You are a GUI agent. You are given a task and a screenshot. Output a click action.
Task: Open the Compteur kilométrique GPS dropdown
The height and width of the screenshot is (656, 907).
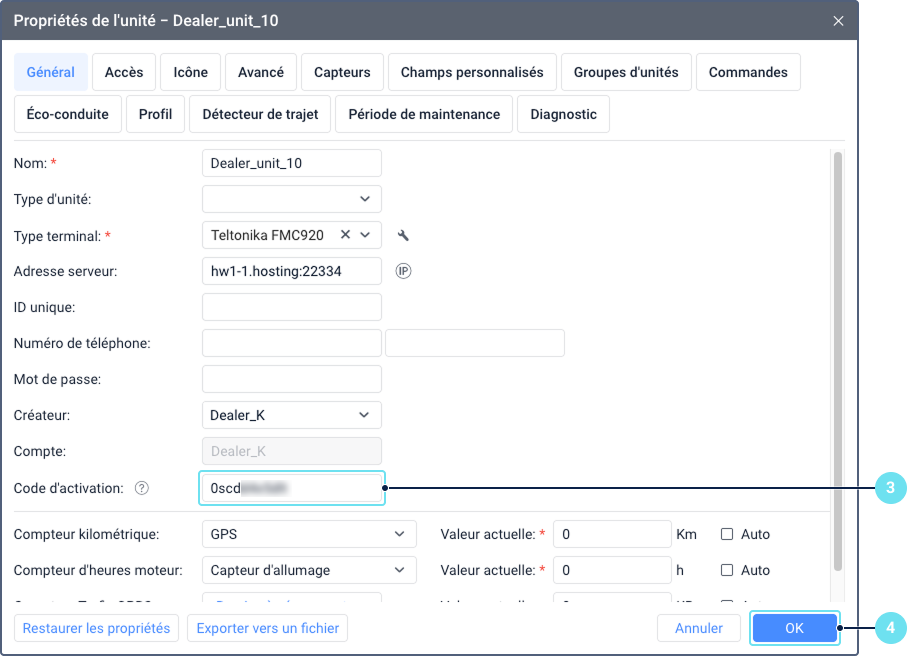click(399, 534)
